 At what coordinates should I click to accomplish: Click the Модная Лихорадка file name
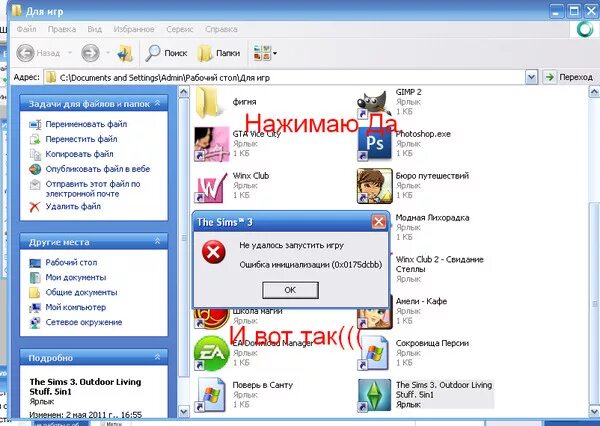(432, 217)
